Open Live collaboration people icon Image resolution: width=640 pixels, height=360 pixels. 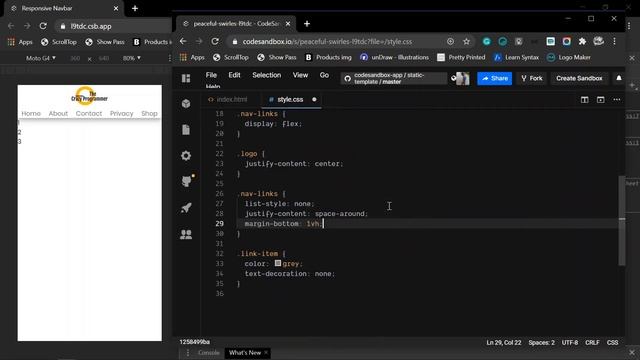tap(186, 234)
